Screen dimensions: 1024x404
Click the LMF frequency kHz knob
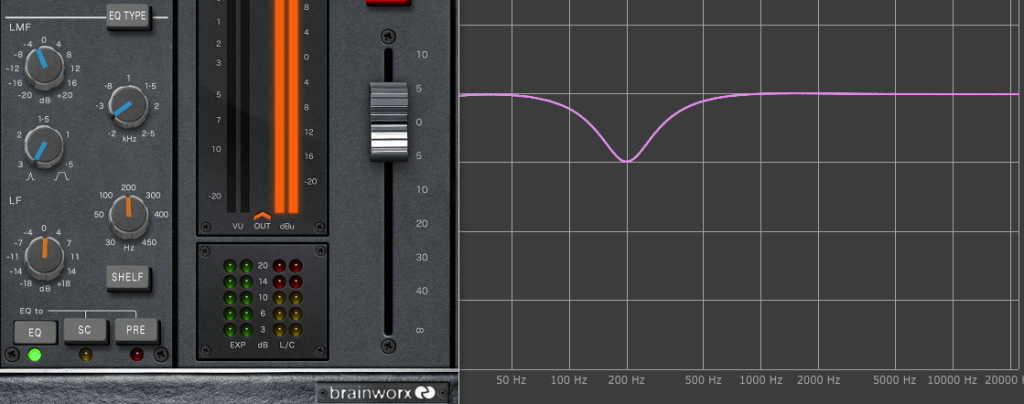125,102
